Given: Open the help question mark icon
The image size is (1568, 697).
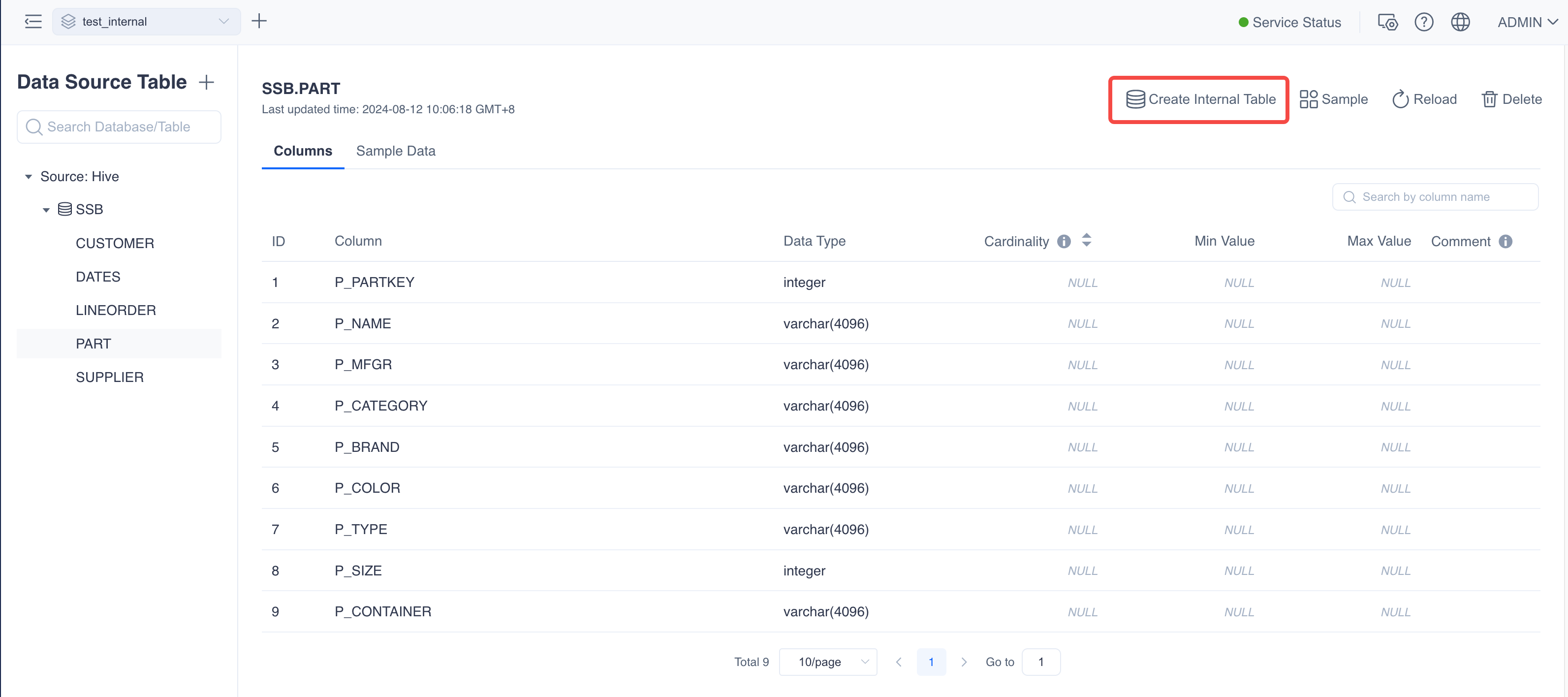Looking at the screenshot, I should 1423,23.
